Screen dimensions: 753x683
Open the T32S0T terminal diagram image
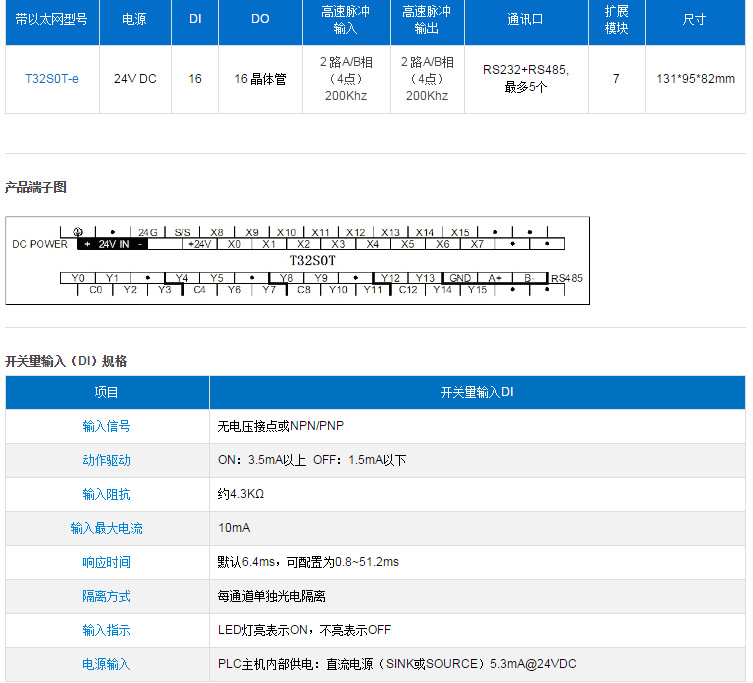[297, 260]
